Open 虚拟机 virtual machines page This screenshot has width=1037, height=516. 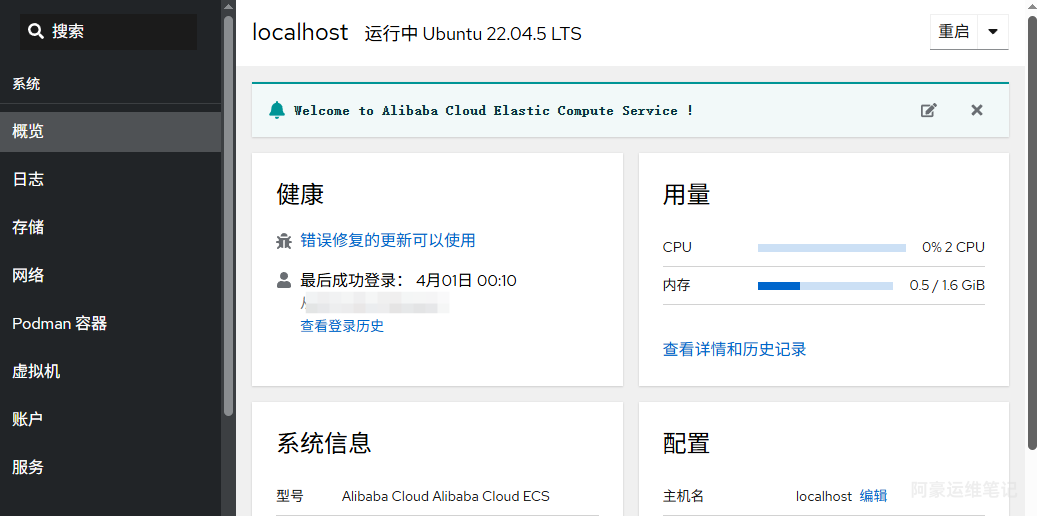[110, 371]
